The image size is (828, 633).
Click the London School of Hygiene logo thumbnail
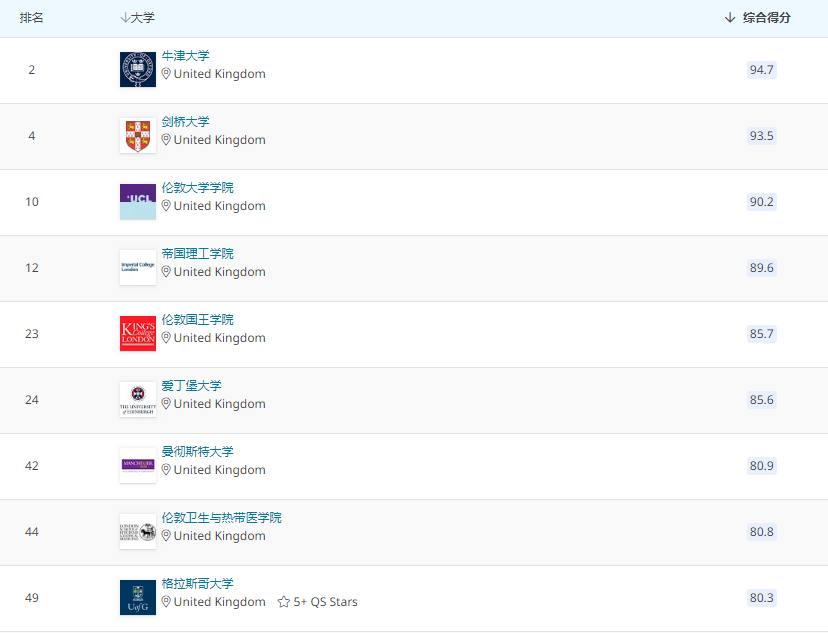137,531
